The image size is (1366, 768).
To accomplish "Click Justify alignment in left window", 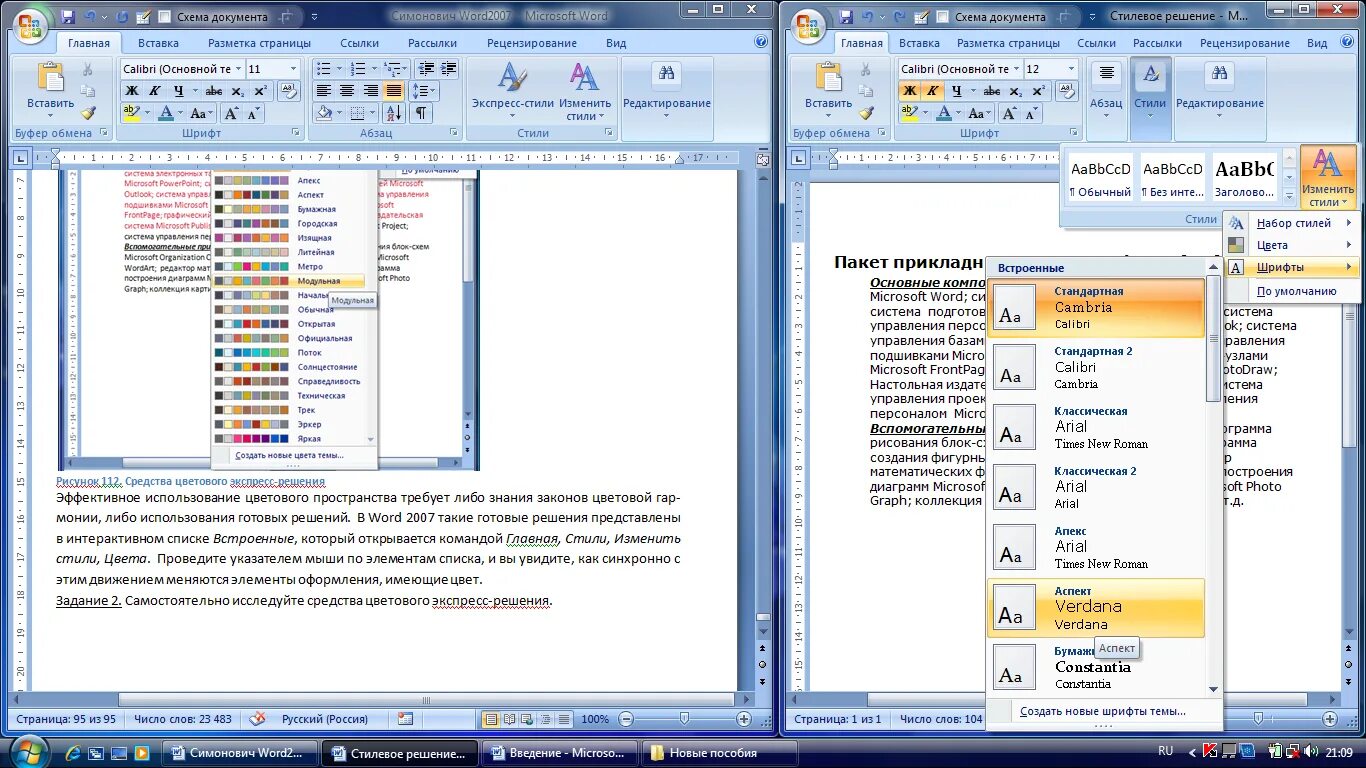I will (394, 91).
